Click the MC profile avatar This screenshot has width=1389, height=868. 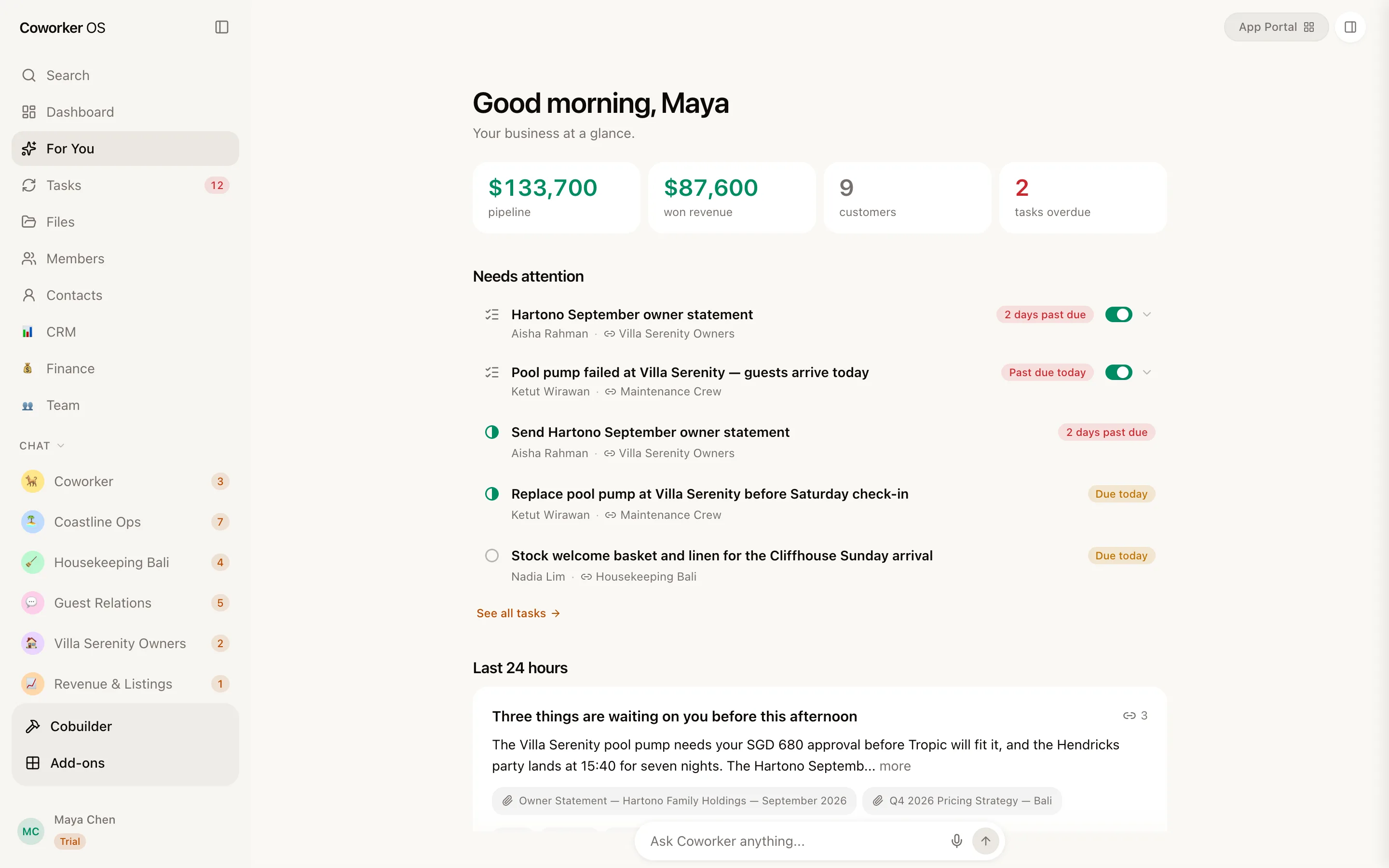pyautogui.click(x=30, y=831)
